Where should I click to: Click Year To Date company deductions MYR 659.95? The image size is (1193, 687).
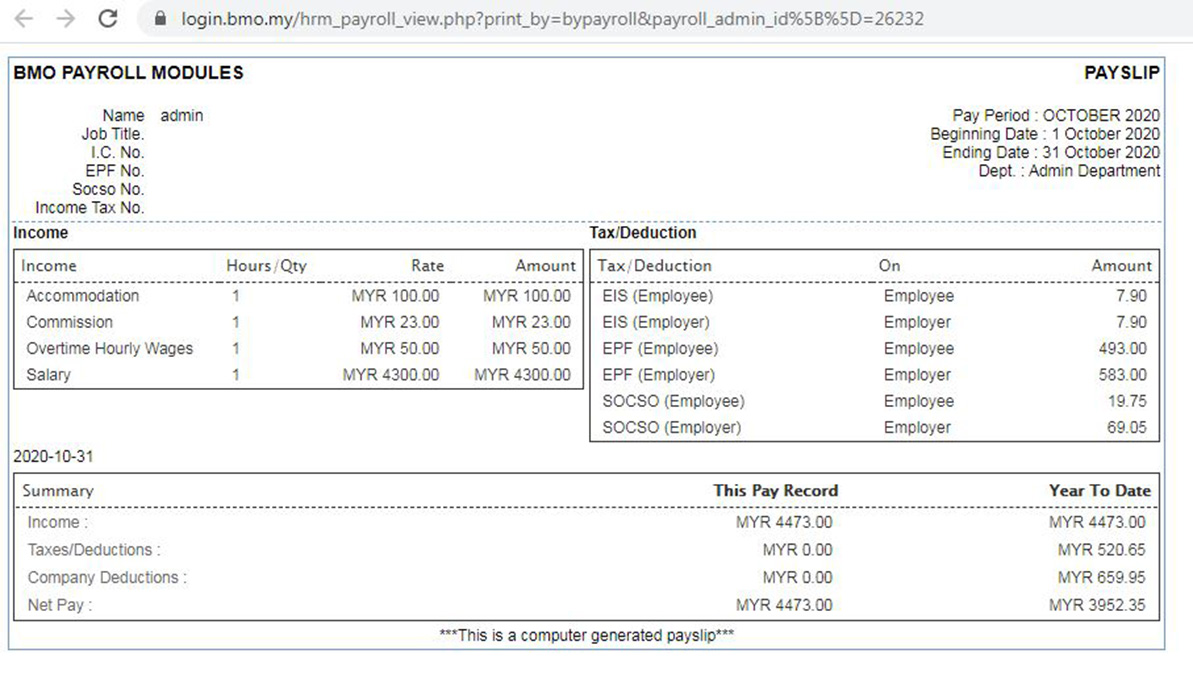tap(1101, 577)
